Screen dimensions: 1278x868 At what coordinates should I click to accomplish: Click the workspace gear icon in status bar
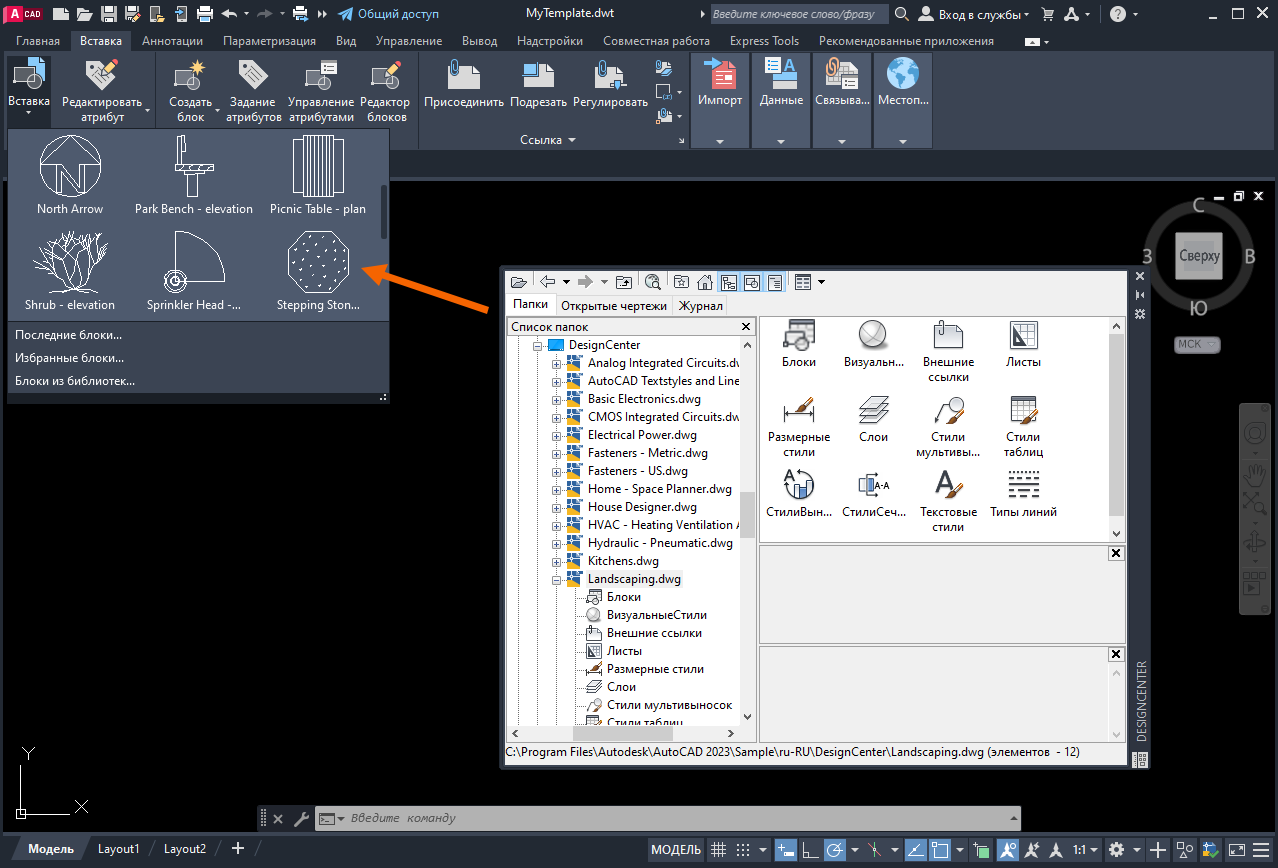click(1117, 850)
